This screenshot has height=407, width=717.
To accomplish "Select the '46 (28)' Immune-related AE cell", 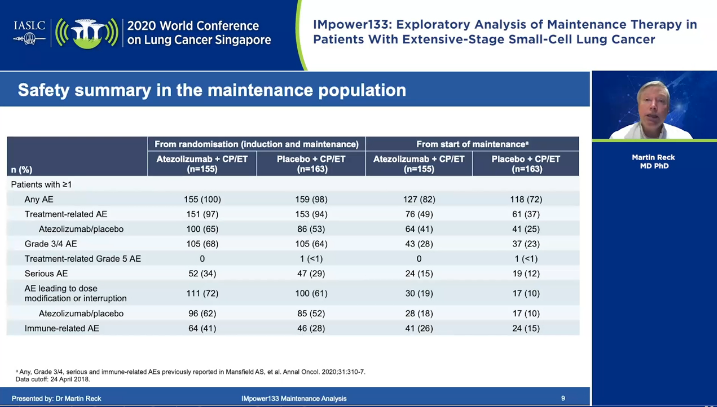I will 311,328.
